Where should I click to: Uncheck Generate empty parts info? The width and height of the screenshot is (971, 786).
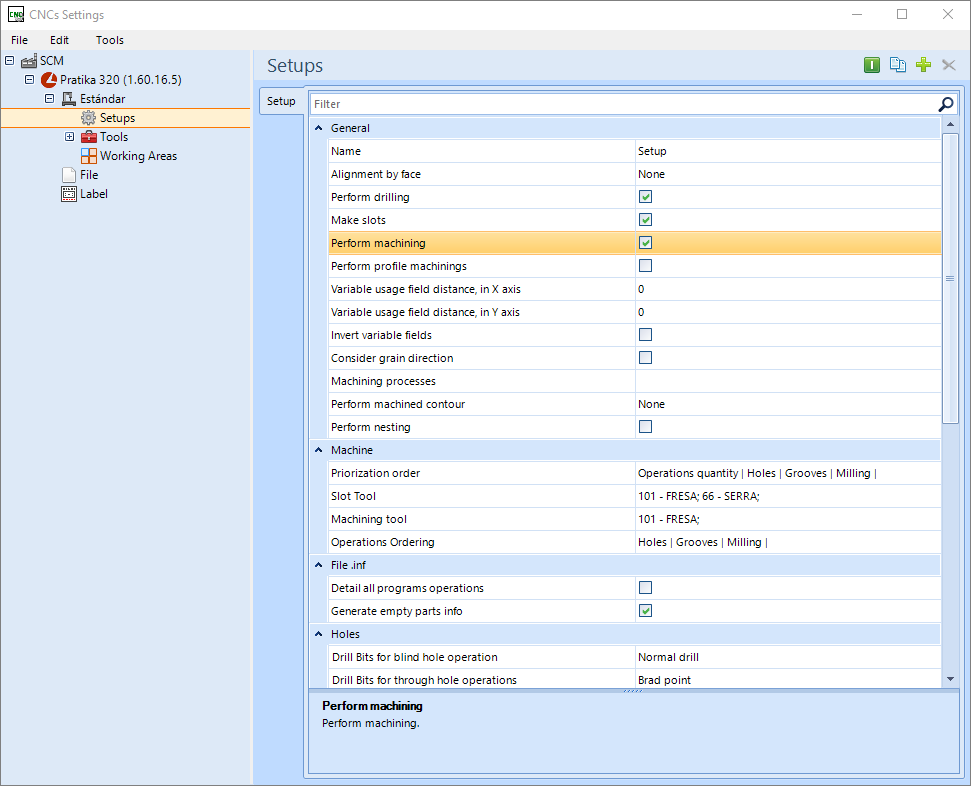[x=645, y=611]
